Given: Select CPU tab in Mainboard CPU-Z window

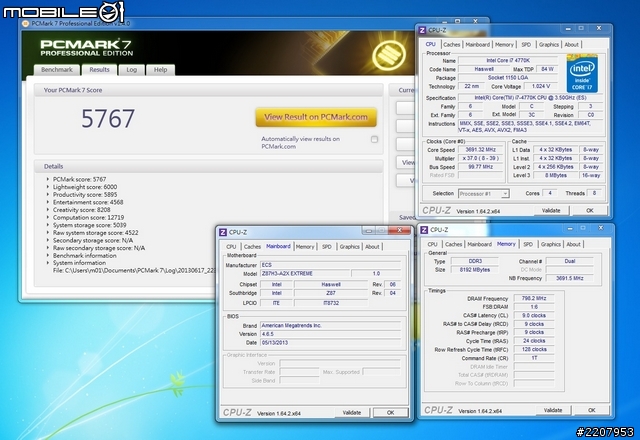Looking at the screenshot, I should click(231, 247).
